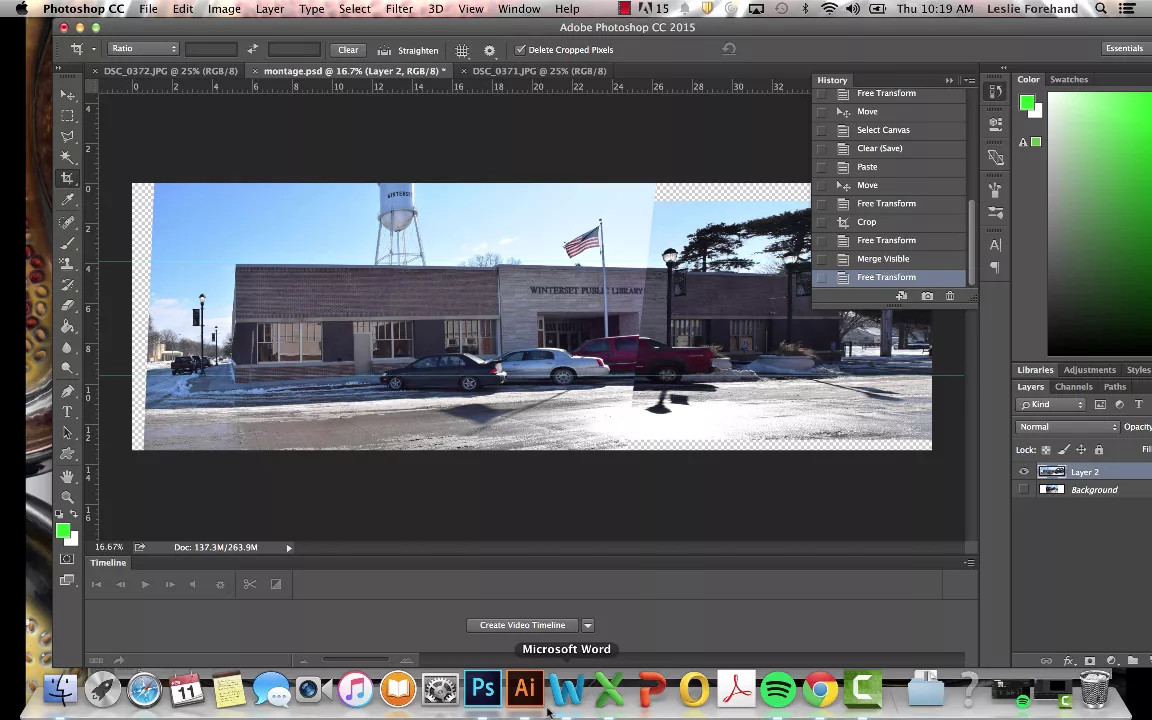This screenshot has width=1152, height=720.
Task: Show the Background layer visibility box
Action: click(x=1023, y=489)
